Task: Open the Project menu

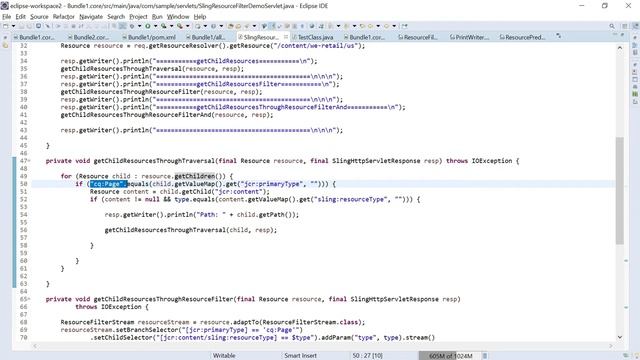Action: (138, 17)
